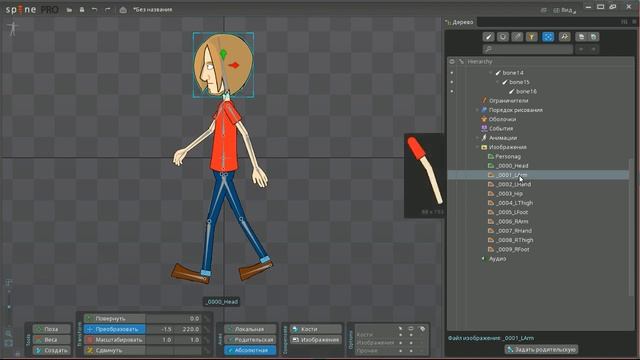
Task: Toggle attachments filter icon in tree toolbar
Action: tap(517, 37)
